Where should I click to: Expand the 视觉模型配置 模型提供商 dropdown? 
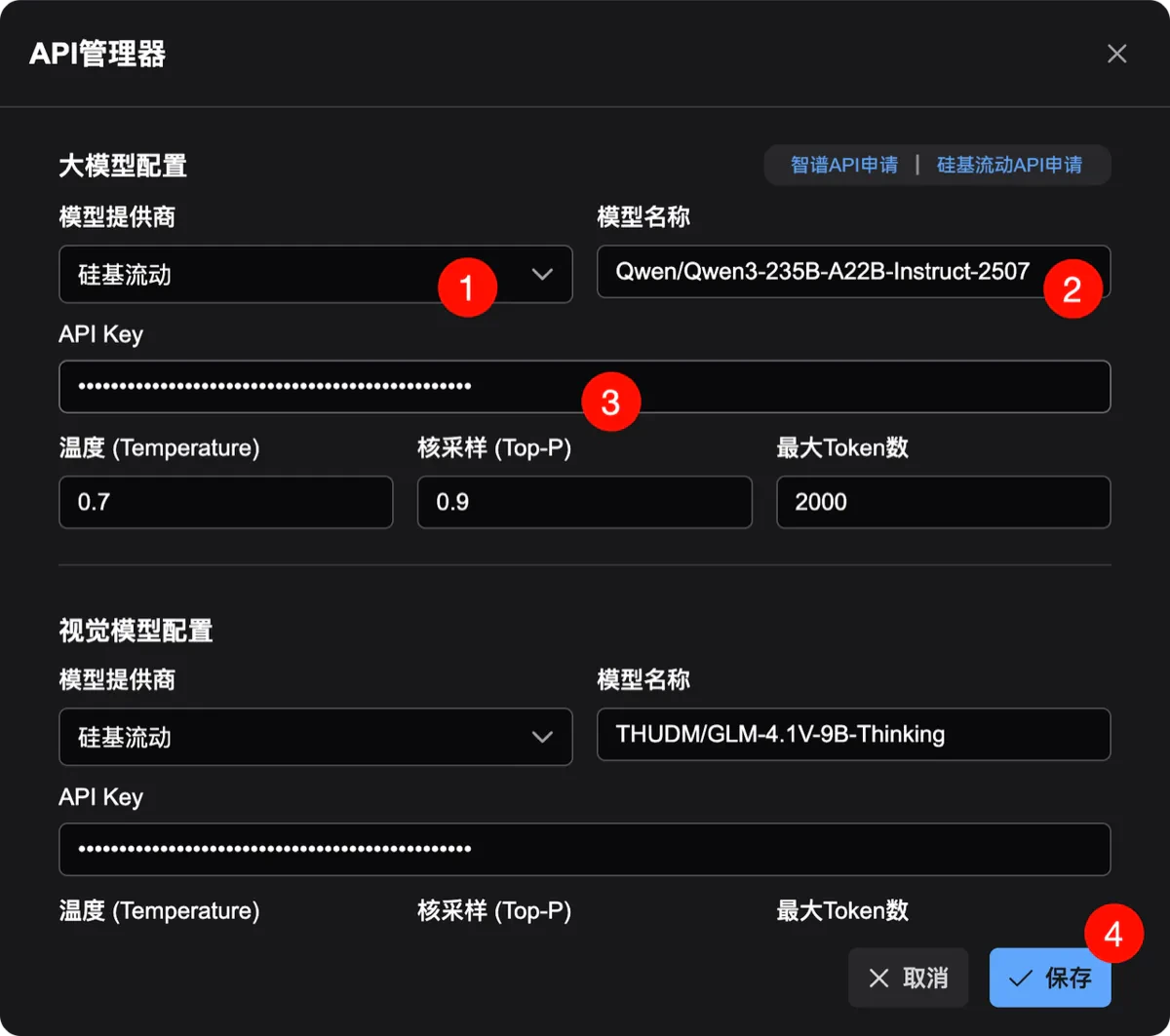(x=315, y=737)
